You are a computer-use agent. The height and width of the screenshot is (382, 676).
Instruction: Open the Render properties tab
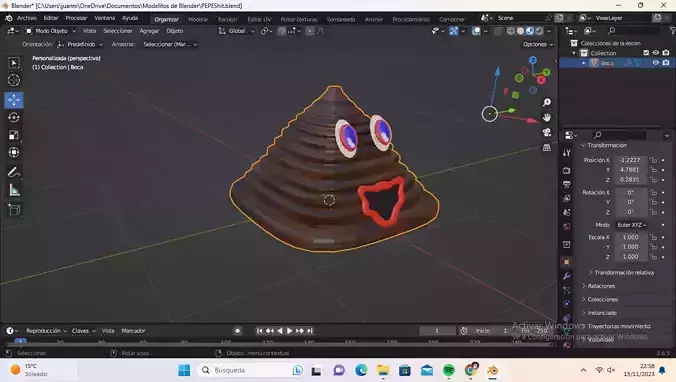(566, 171)
